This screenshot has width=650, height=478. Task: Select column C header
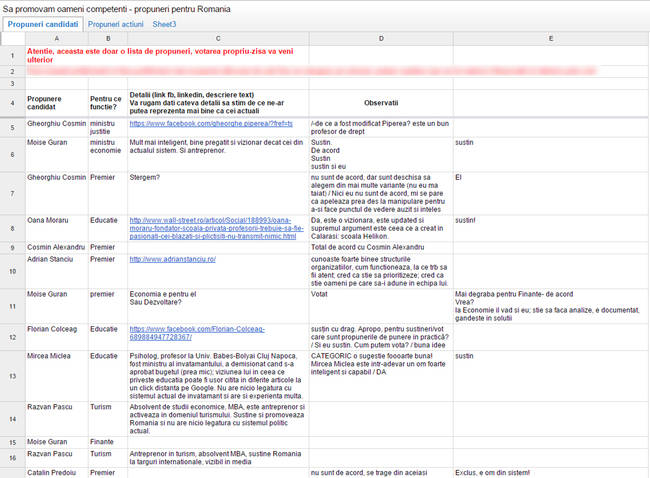pos(218,39)
